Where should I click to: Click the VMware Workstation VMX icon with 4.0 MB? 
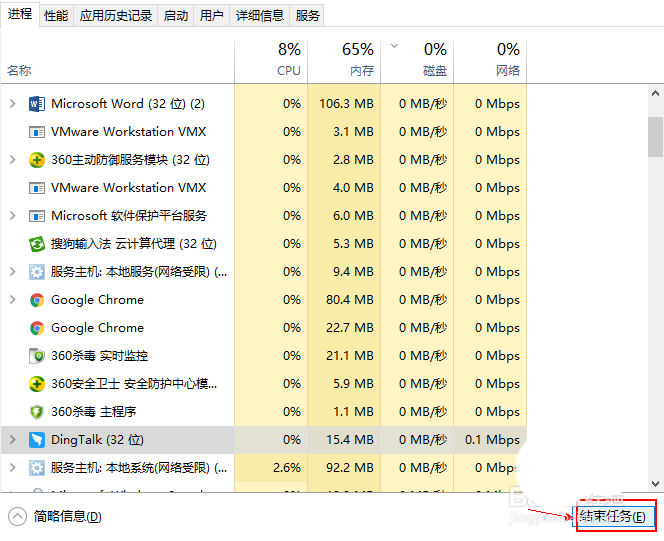(x=37, y=188)
